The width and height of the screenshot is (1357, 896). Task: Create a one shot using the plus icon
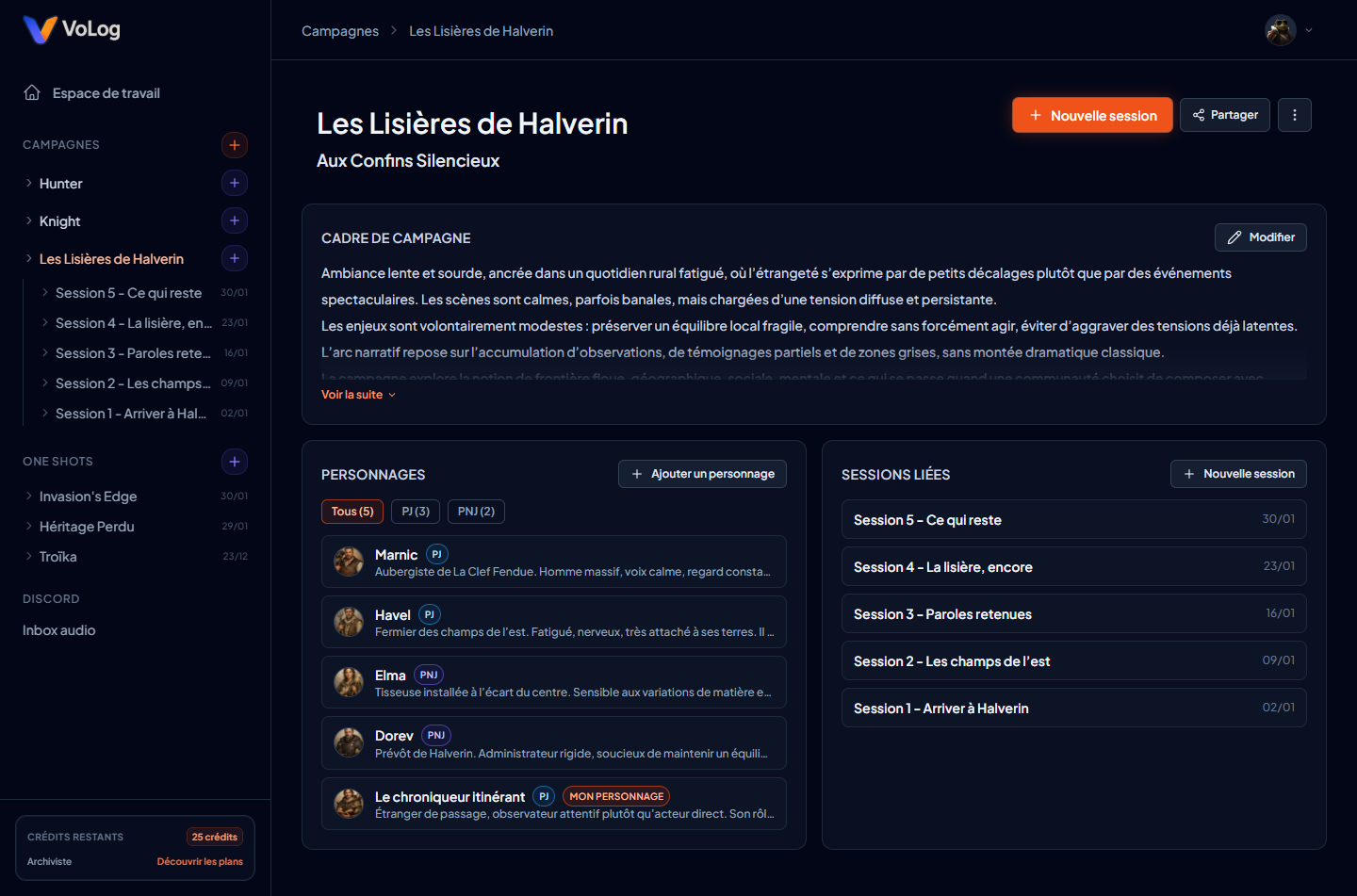(234, 461)
